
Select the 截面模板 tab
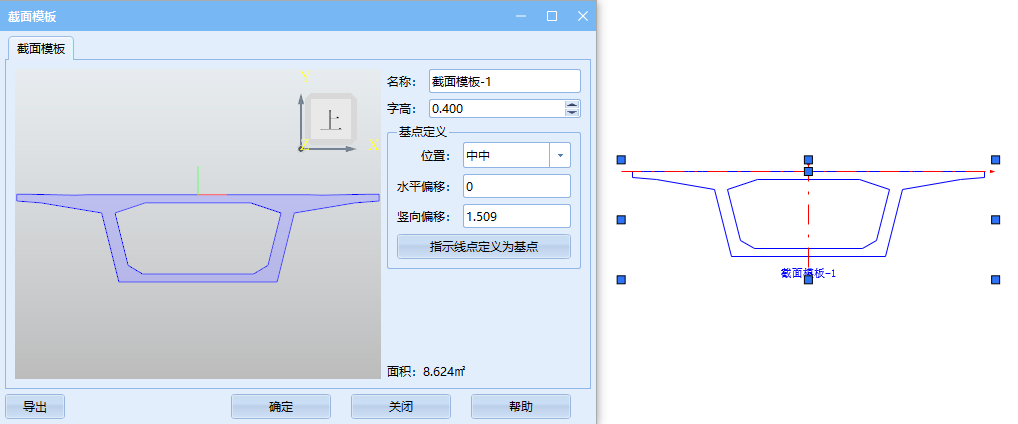(x=41, y=49)
